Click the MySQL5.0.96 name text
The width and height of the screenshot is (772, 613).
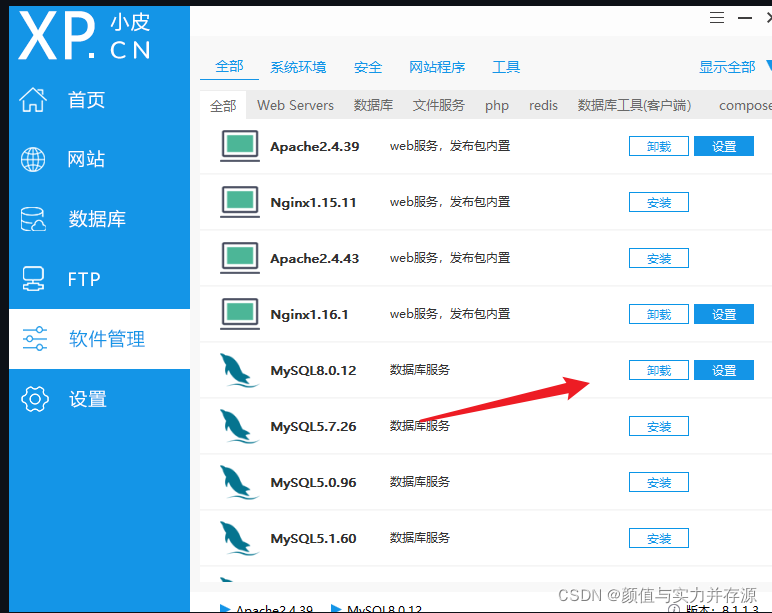[313, 483]
